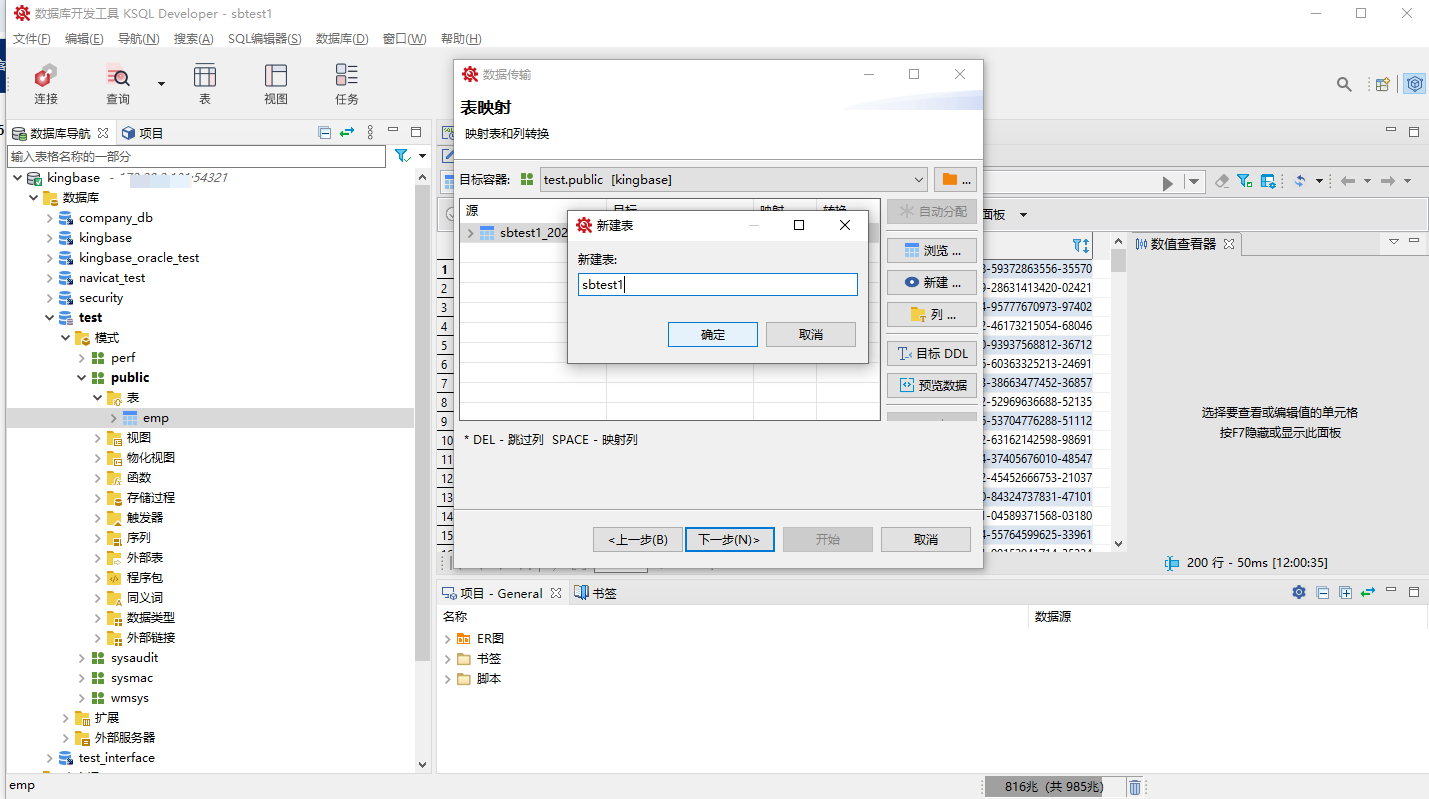Click the gear settings icon in project panel
The height and width of the screenshot is (799, 1429).
tap(1299, 592)
